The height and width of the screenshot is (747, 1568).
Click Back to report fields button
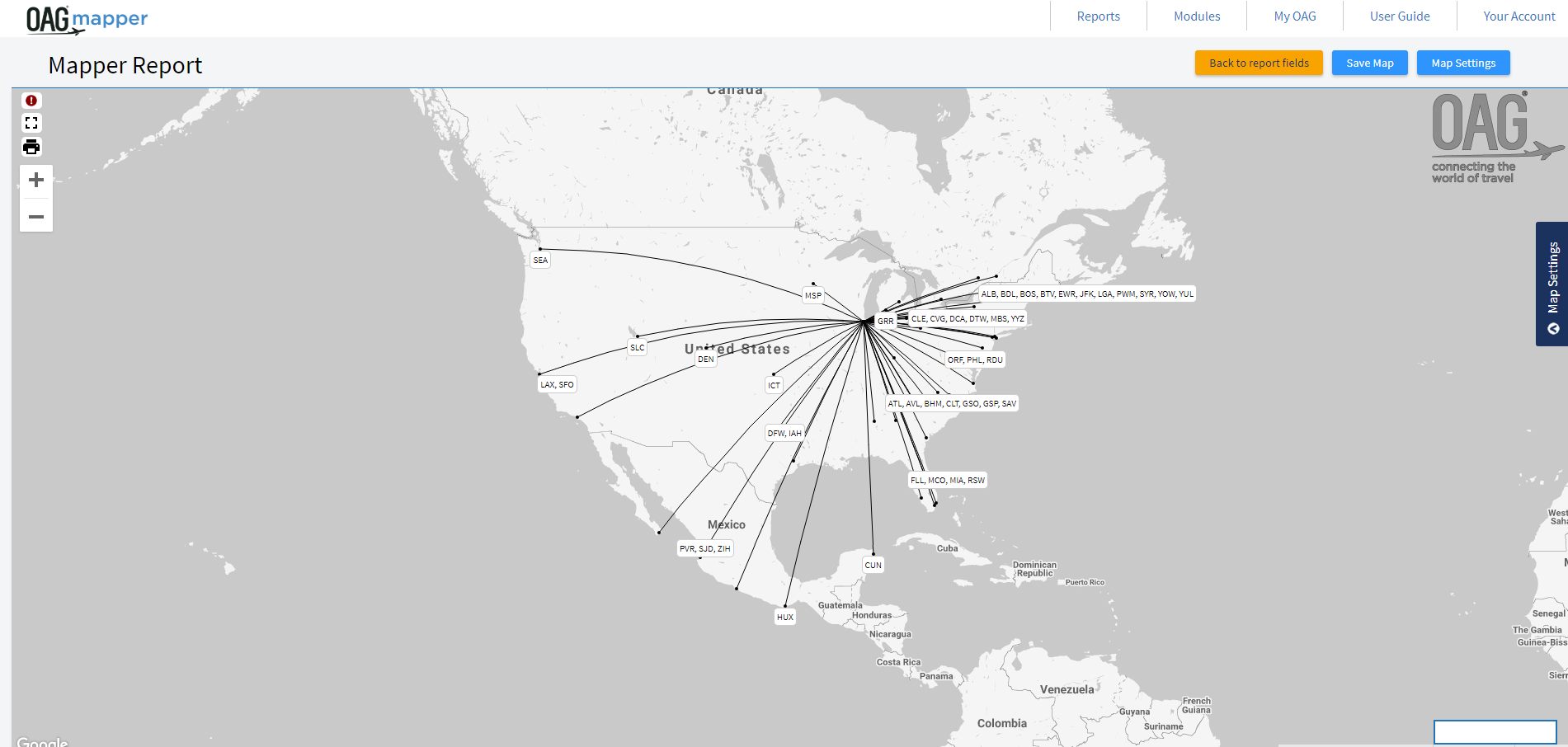click(x=1258, y=63)
